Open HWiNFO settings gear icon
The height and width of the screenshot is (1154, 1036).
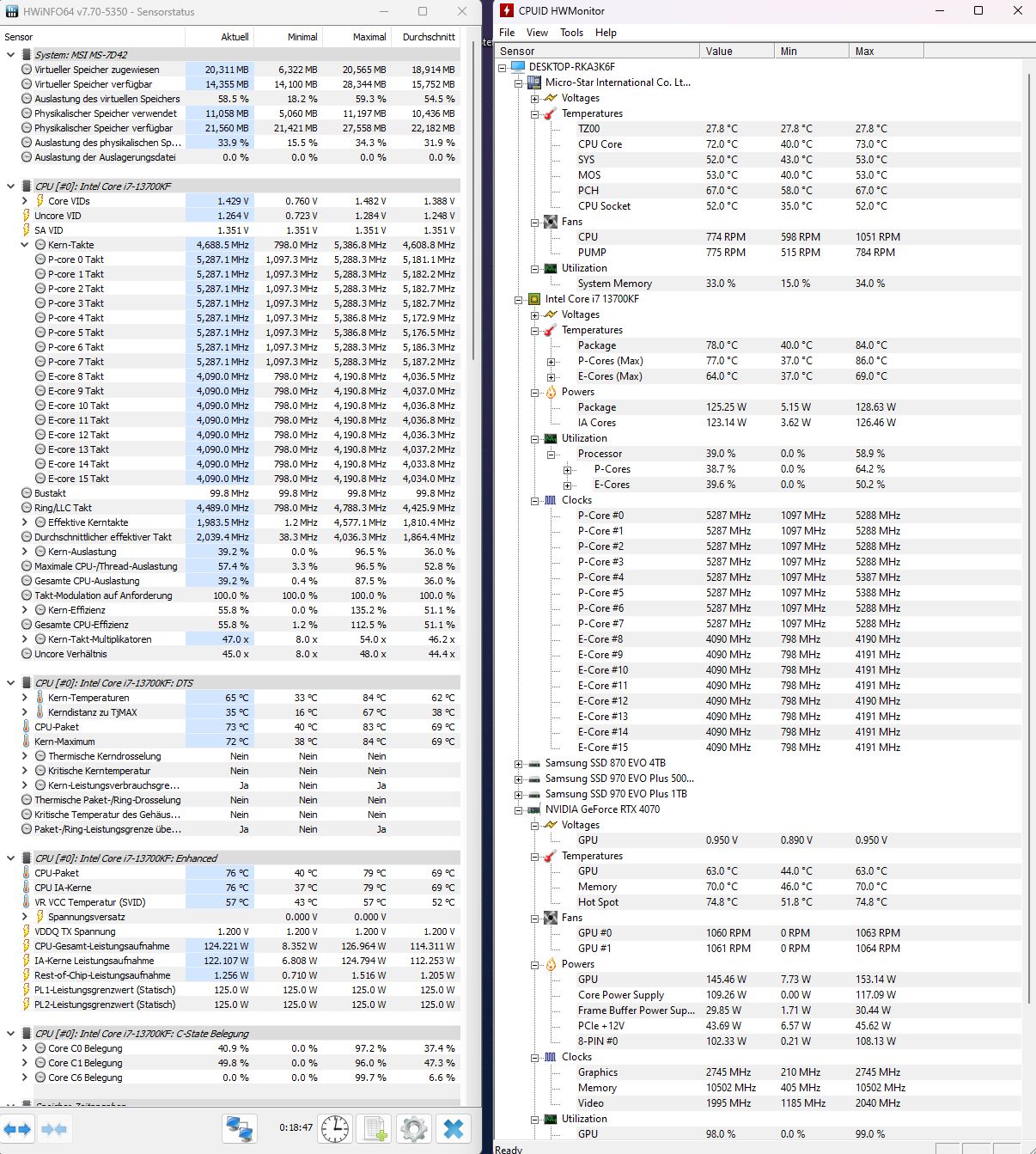click(x=414, y=1128)
